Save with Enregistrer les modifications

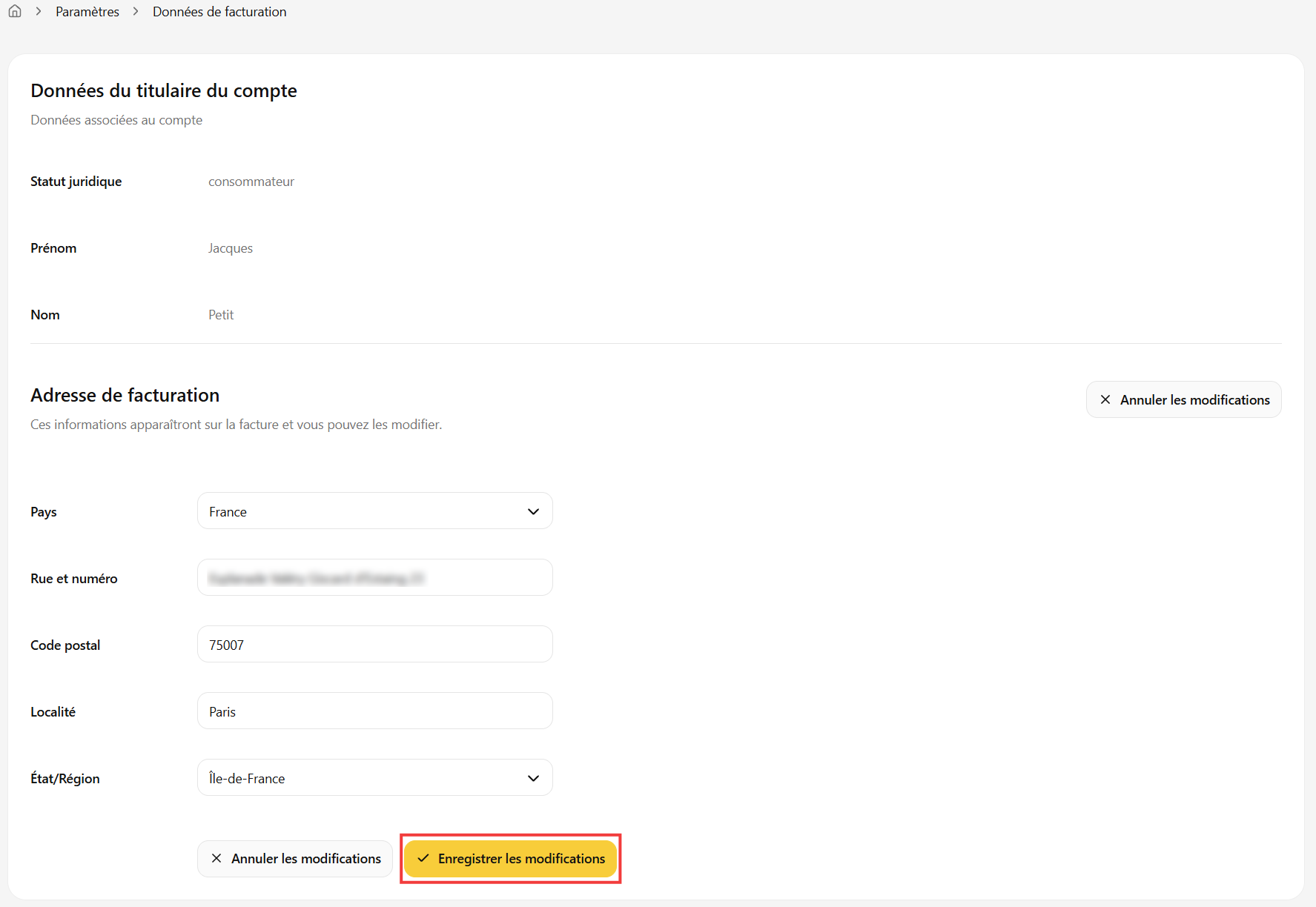pos(510,858)
